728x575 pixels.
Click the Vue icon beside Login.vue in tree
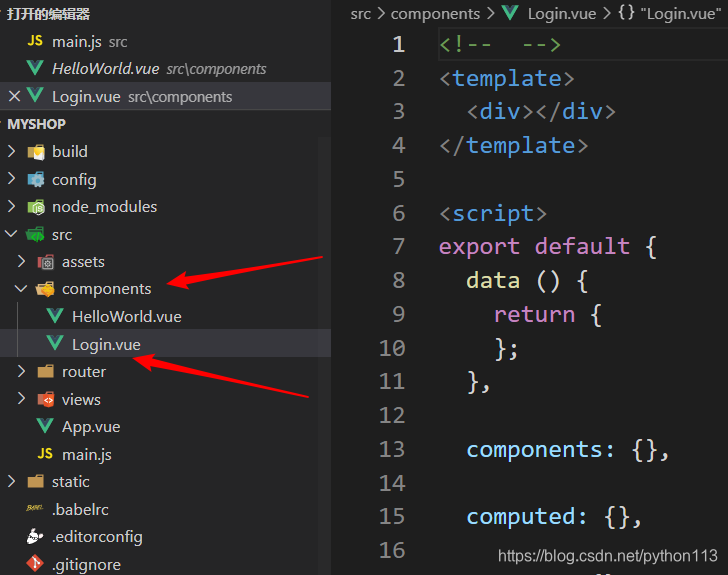click(55, 343)
